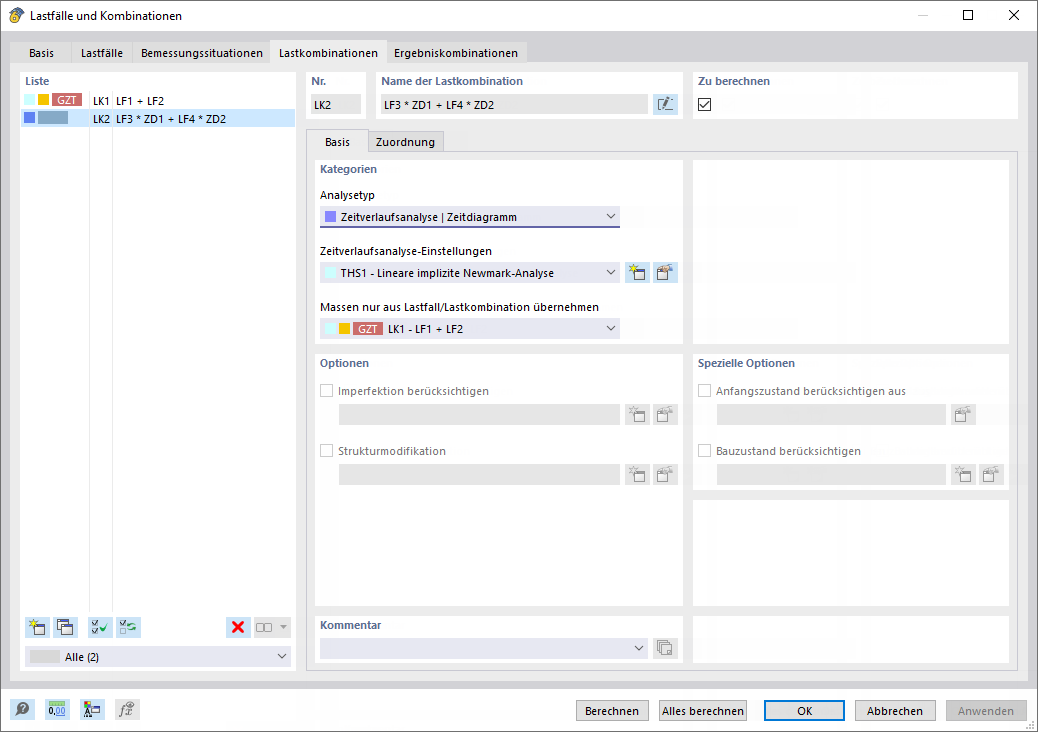Click the copy load combination icon below the list
The image size is (1038, 732).
point(65,627)
